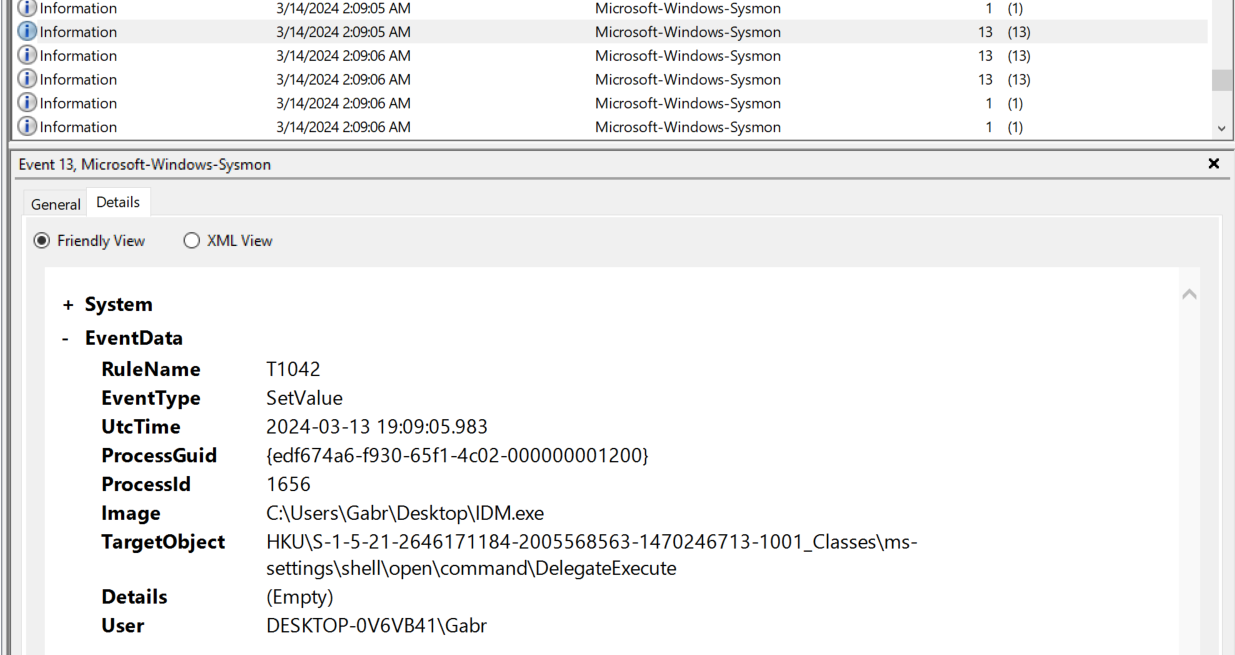Click the event list scrollbar thumb
Screen dimensions: 1235x655
click(1221, 80)
